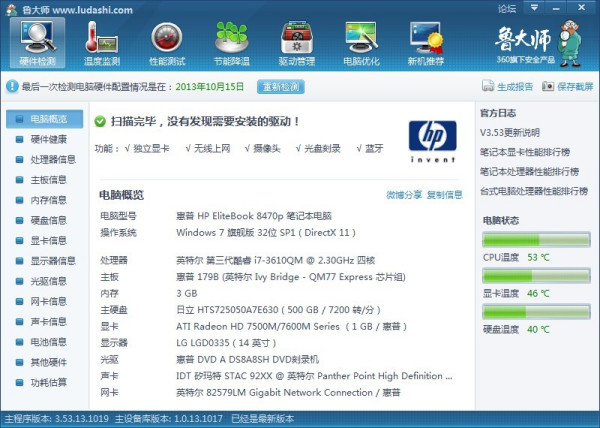Screen dimensions: 600x428
Task: Open the 论坛 forum link
Action: pos(507,8)
